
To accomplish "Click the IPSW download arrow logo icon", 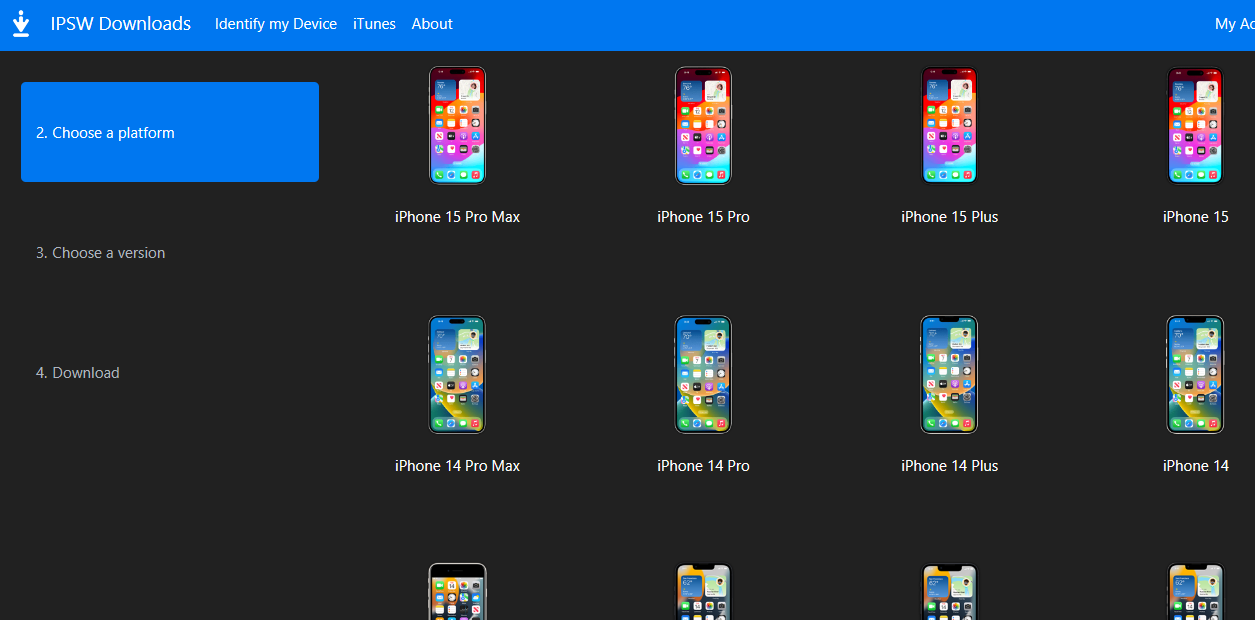I will pyautogui.click(x=21, y=24).
